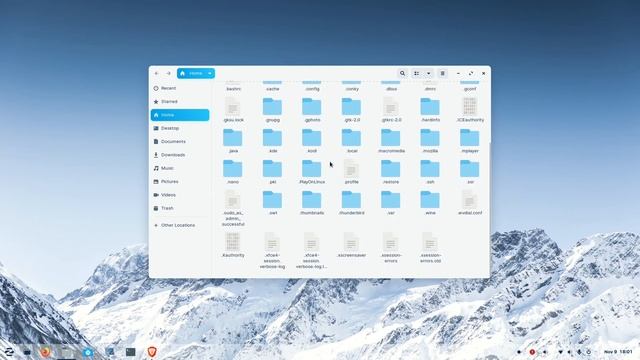Select the .swt folder
The image size is (640, 360).
272,200
